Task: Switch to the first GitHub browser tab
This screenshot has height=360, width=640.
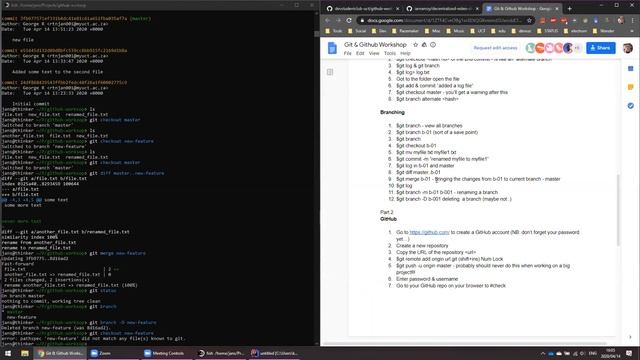Action: click(x=361, y=9)
